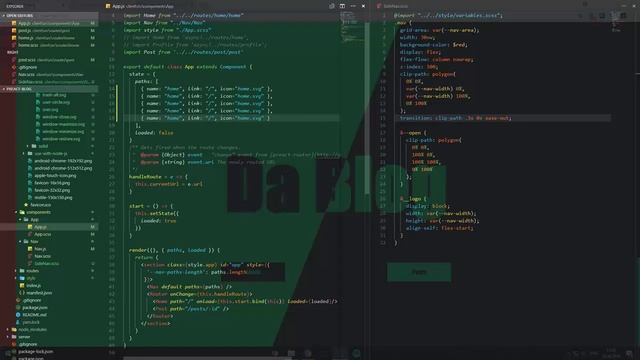The image size is (640, 360).
Task: Expand the node_modules folder
Action: pos(32,330)
